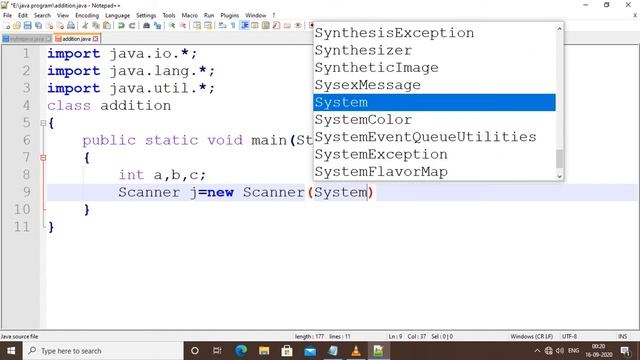Viewport: 640px width, 360px height.
Task: Collapse the class block fold marker at line 5
Action: click(x=43, y=123)
